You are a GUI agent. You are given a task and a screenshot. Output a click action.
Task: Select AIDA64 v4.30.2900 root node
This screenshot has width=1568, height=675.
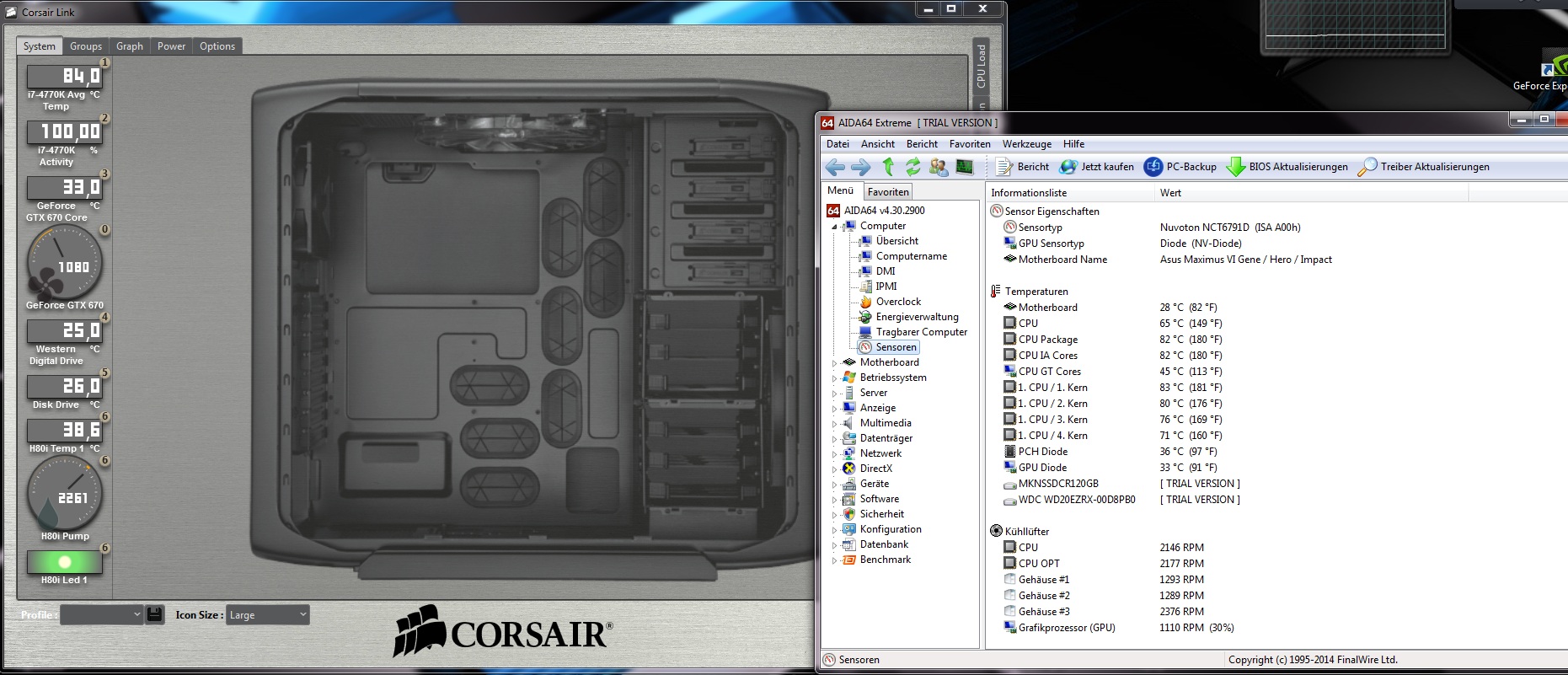click(884, 211)
